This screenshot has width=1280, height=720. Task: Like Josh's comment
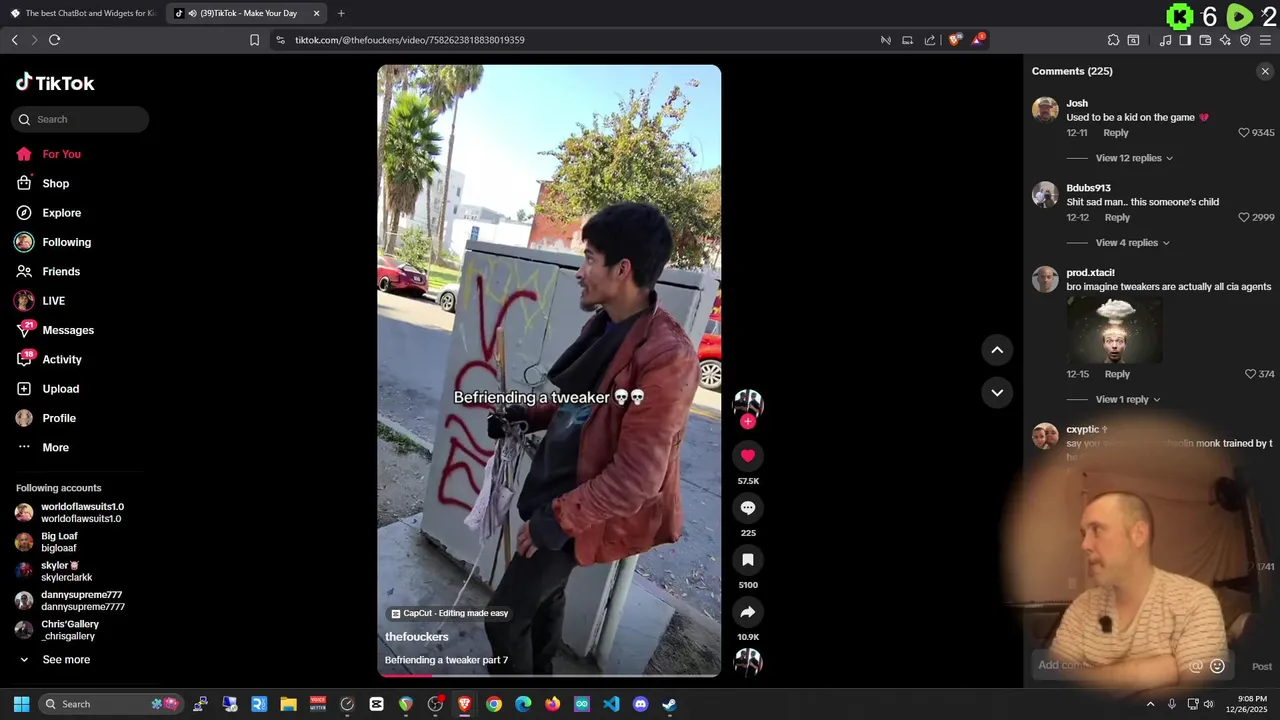click(x=1244, y=132)
